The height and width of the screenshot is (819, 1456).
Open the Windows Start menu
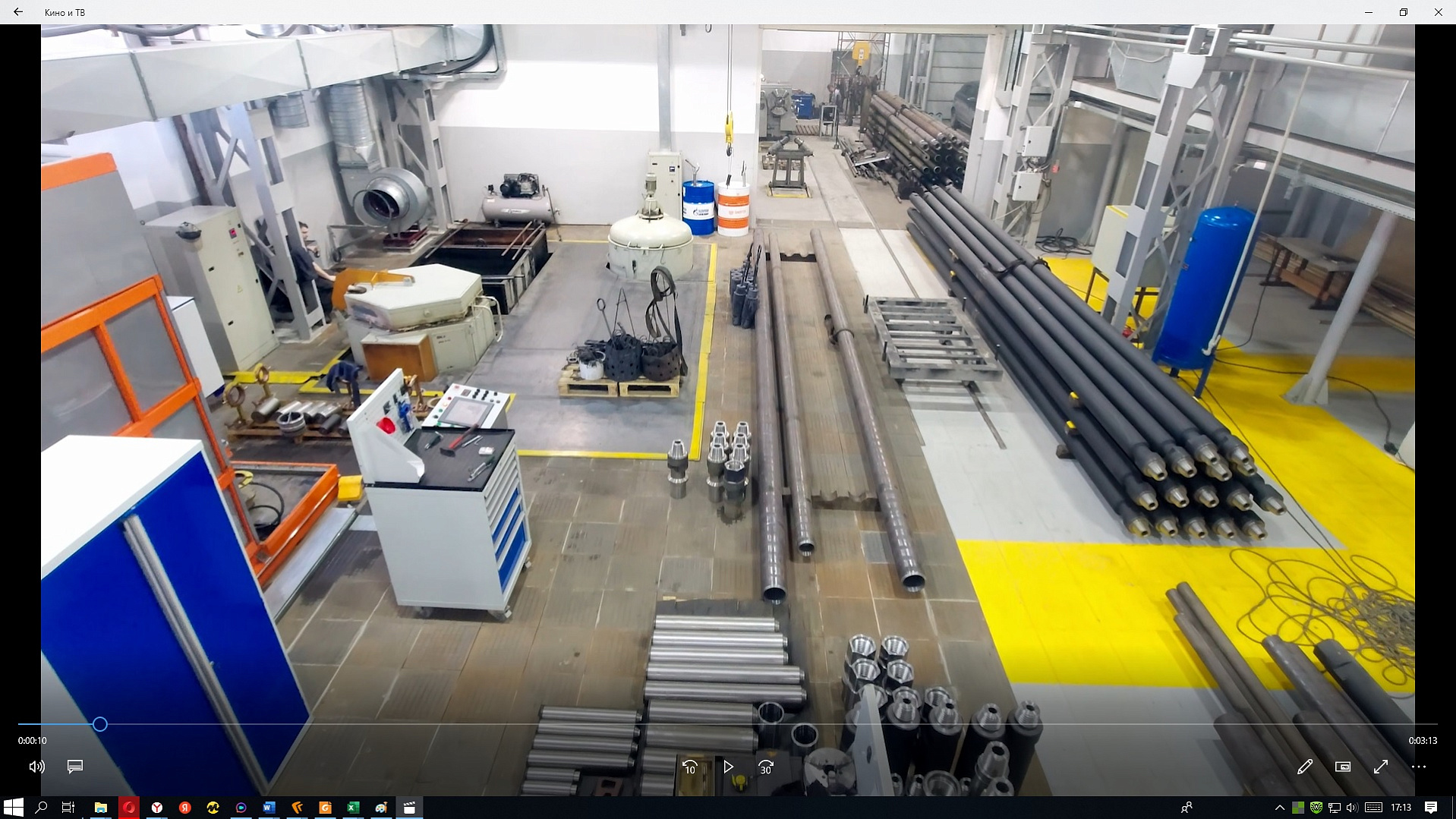(x=13, y=808)
